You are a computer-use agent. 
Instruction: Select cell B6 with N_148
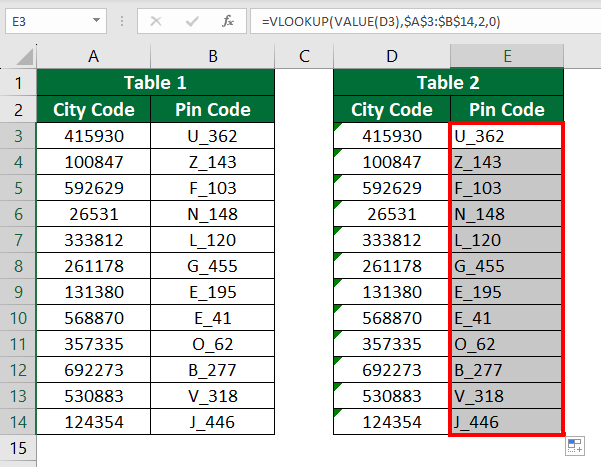(213, 214)
